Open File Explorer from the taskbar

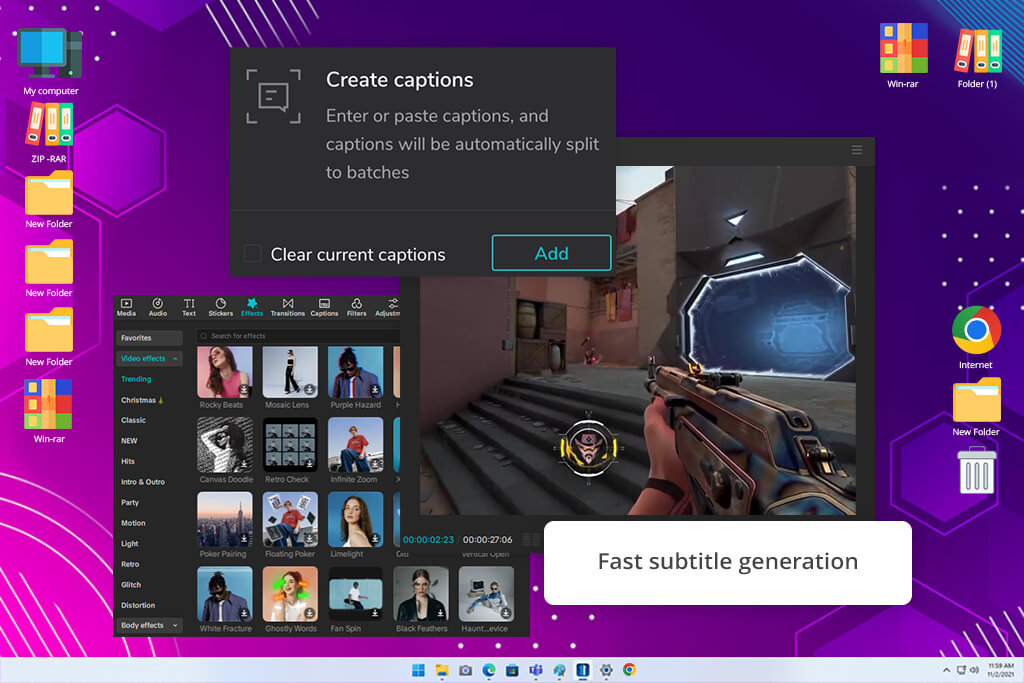click(442, 670)
